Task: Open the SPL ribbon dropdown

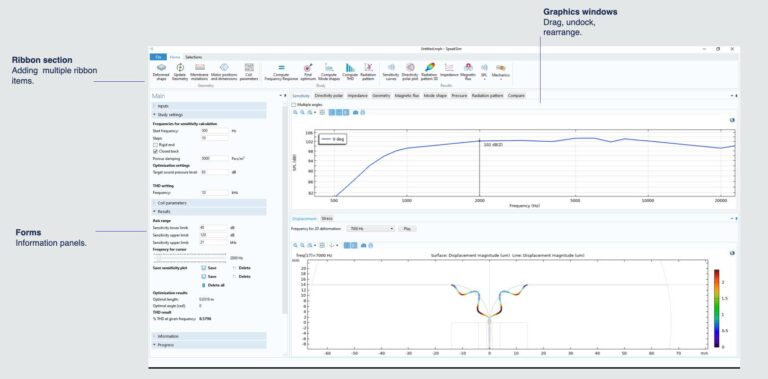Action: point(484,71)
